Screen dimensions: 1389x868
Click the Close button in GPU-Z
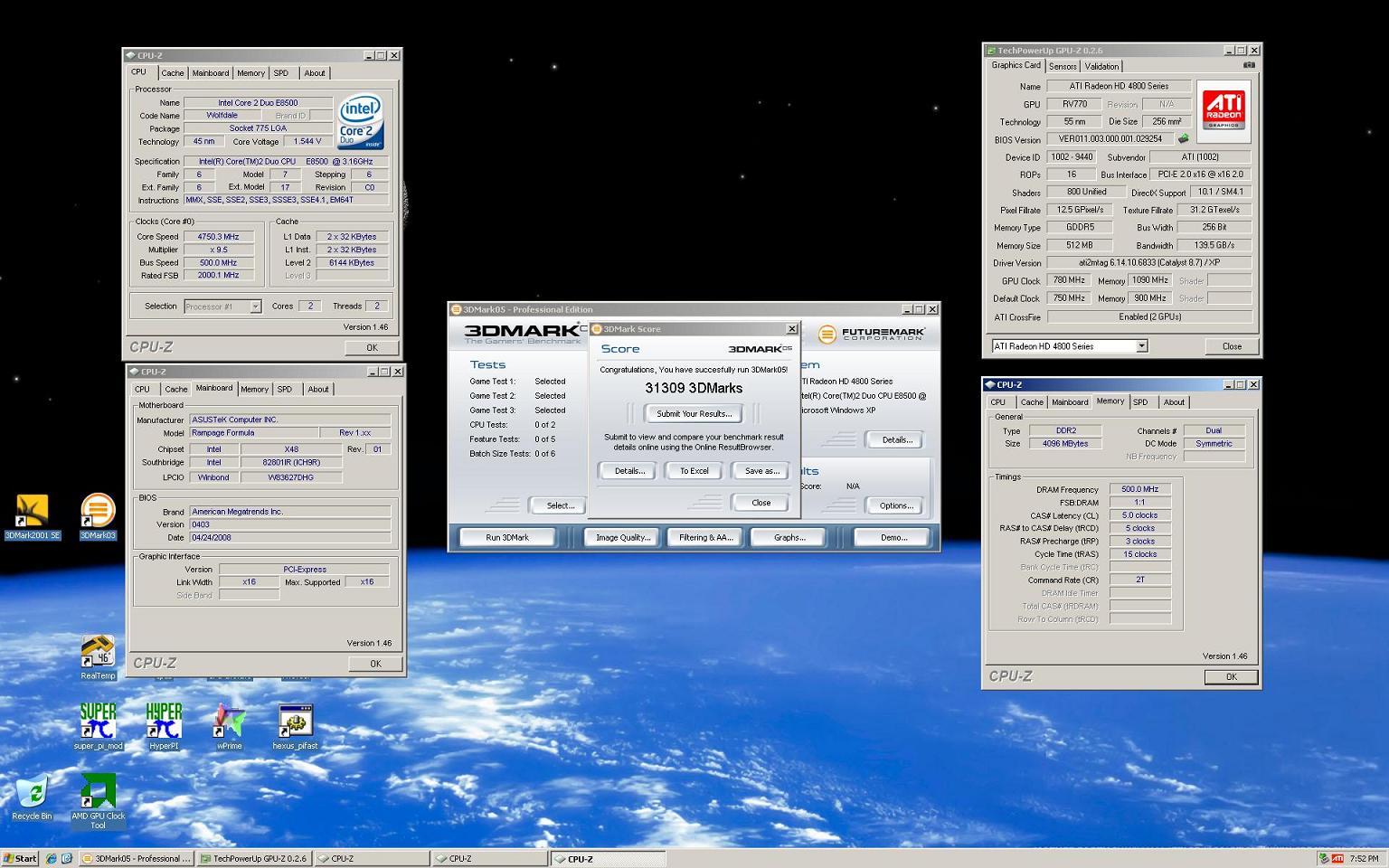click(x=1232, y=346)
